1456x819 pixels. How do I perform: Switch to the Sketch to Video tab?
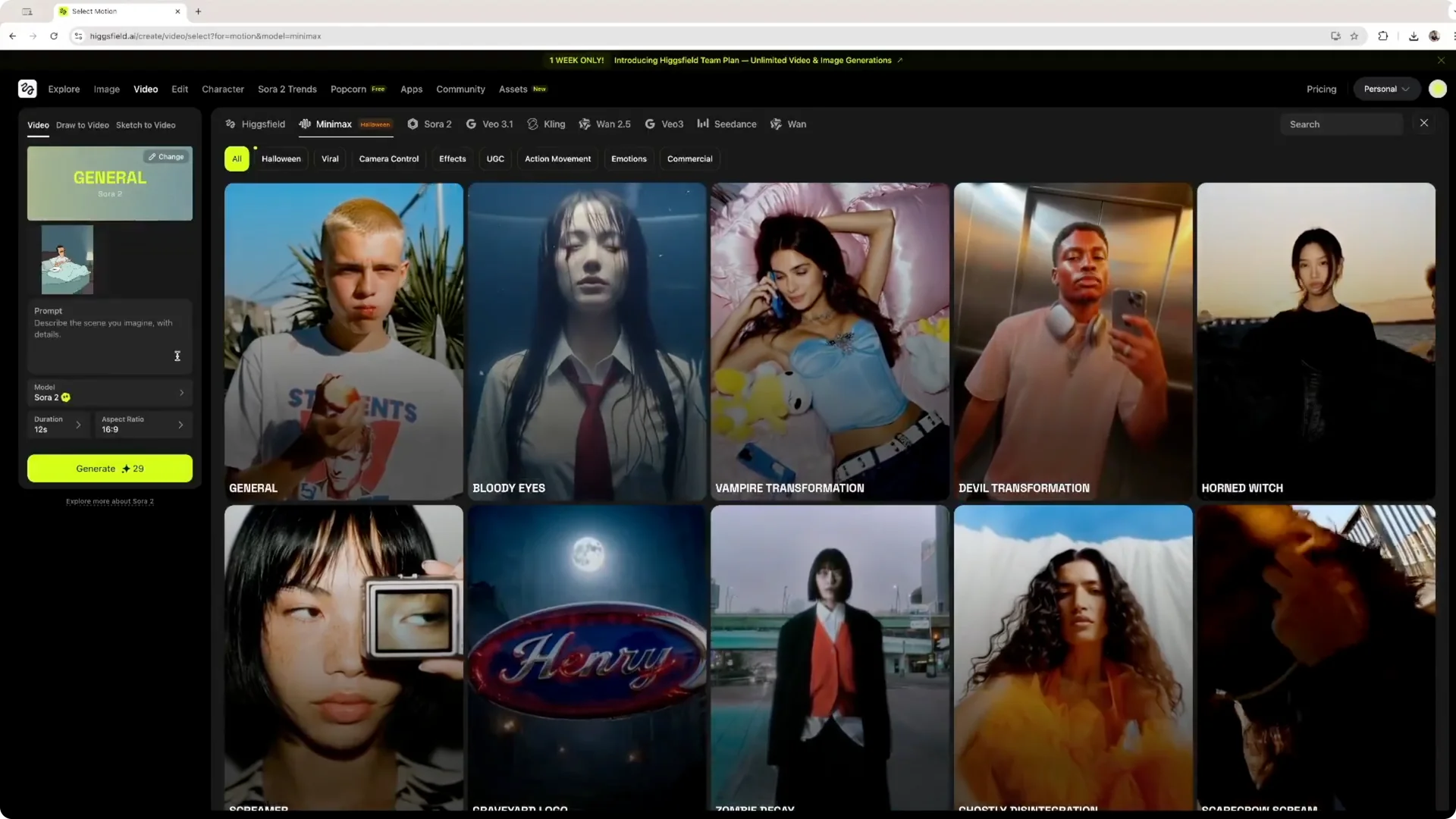(x=146, y=125)
